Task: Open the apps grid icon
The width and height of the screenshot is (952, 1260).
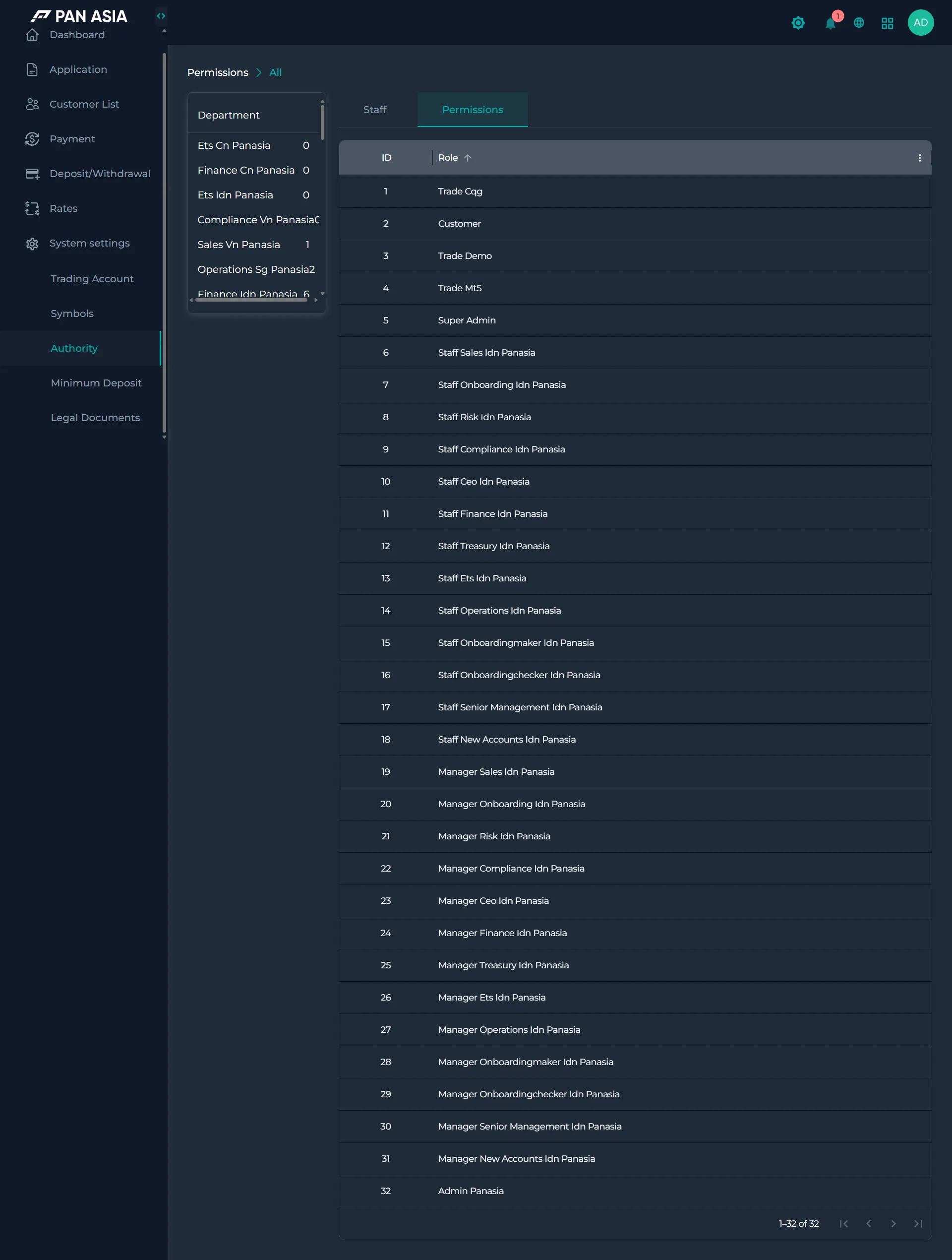Action: coord(888,23)
